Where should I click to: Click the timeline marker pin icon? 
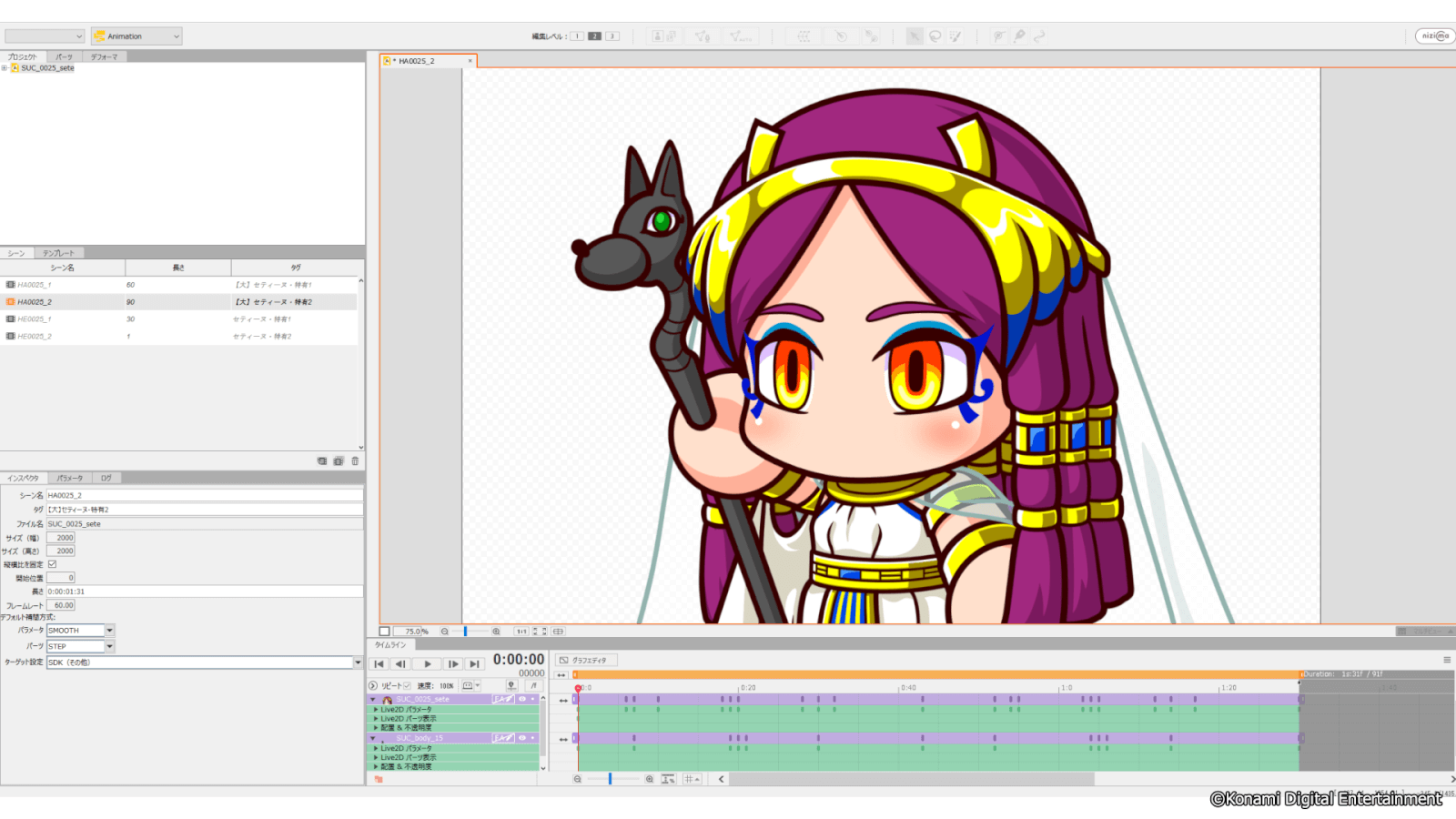coord(511,685)
